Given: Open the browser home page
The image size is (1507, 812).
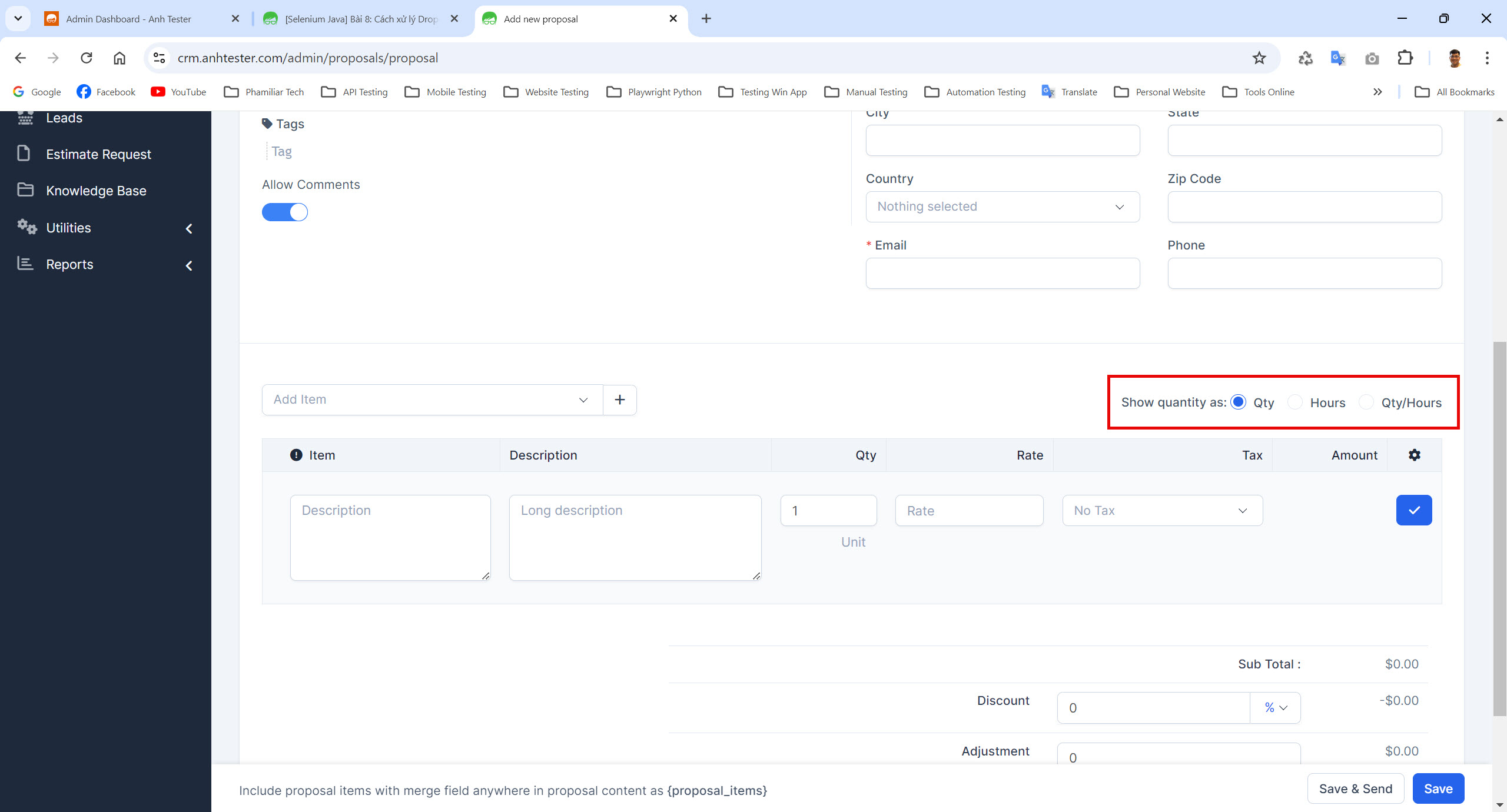Looking at the screenshot, I should [x=120, y=58].
